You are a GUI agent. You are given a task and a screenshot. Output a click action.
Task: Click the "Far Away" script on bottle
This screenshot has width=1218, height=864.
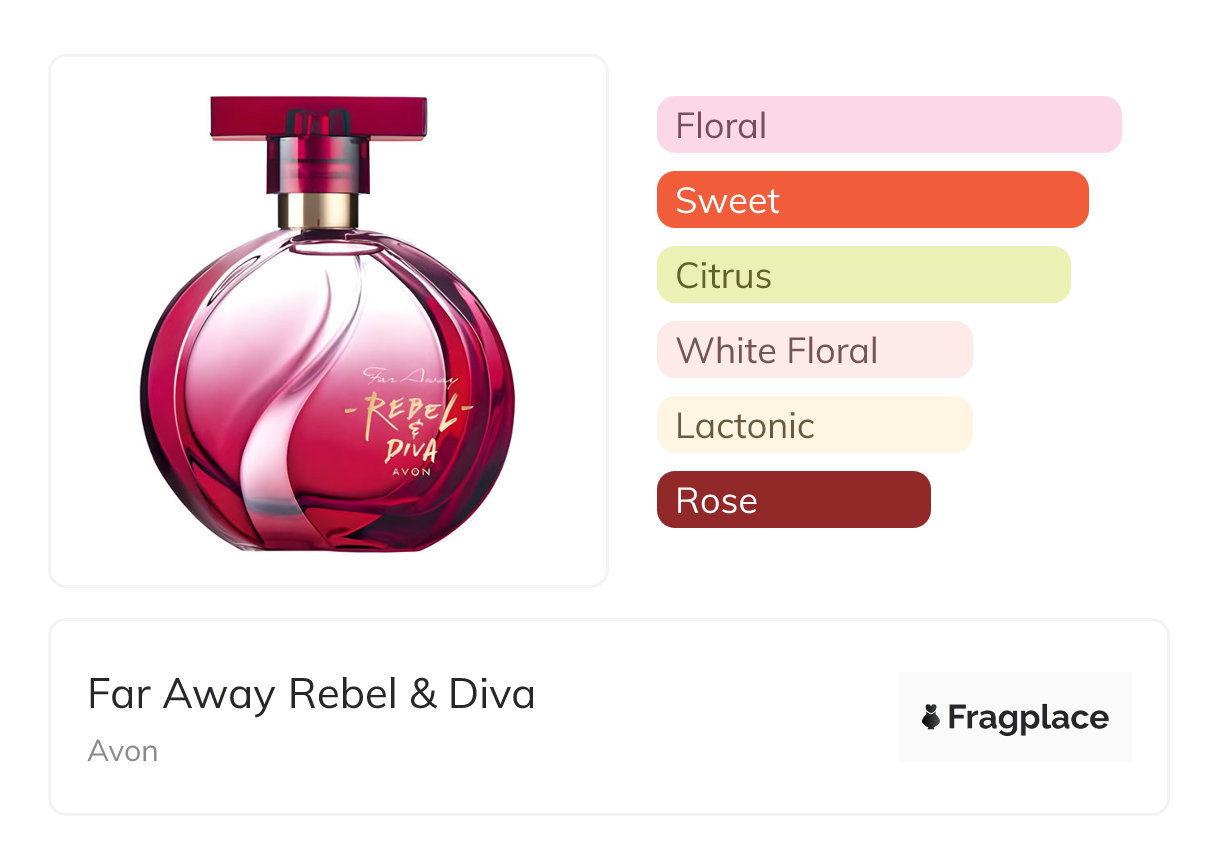410,378
